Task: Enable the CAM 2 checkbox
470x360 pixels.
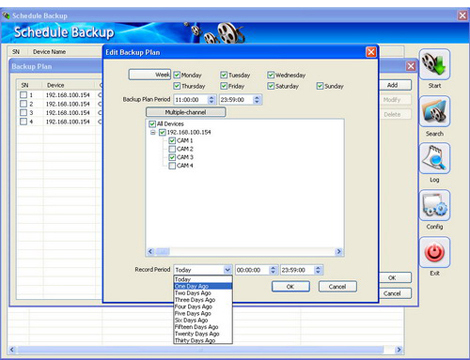Action: [172, 149]
